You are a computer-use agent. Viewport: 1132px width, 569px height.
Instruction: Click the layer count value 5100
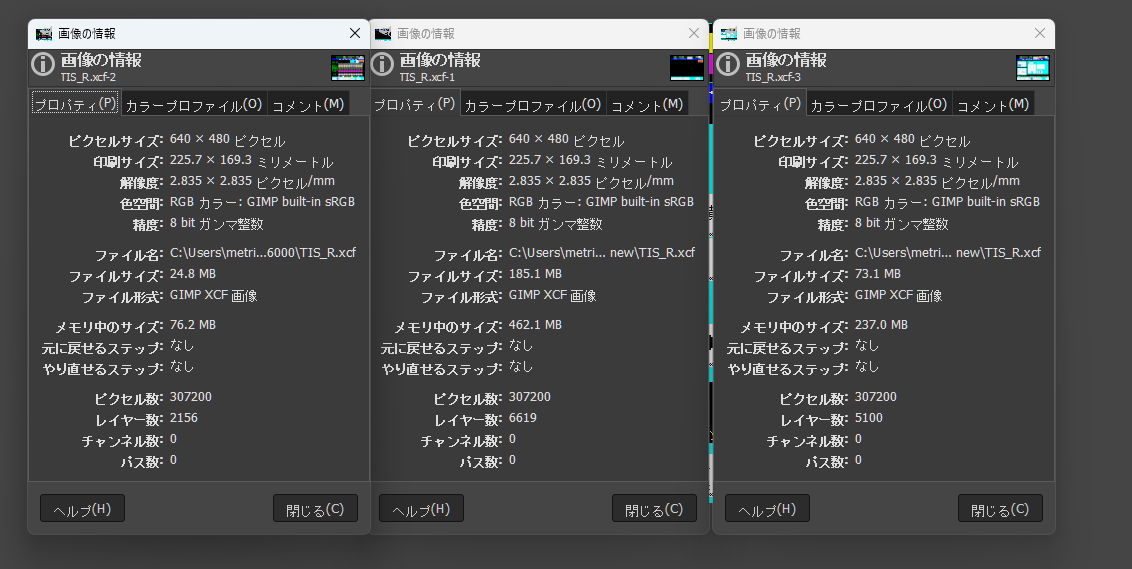click(868, 418)
